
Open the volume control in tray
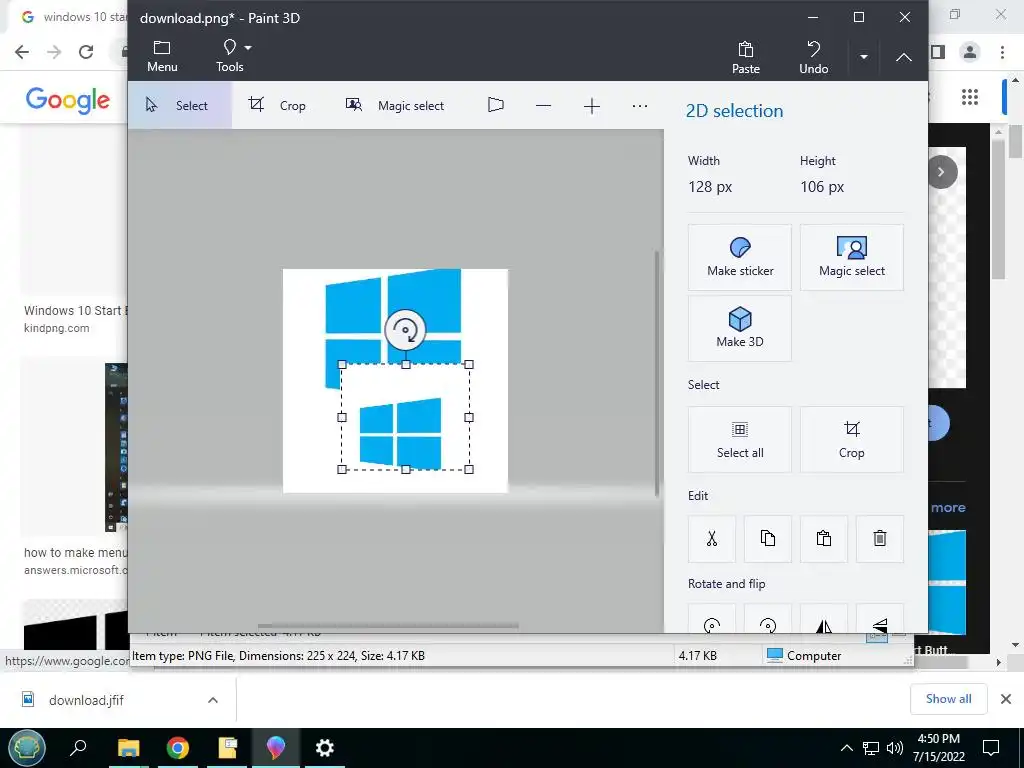coord(895,748)
